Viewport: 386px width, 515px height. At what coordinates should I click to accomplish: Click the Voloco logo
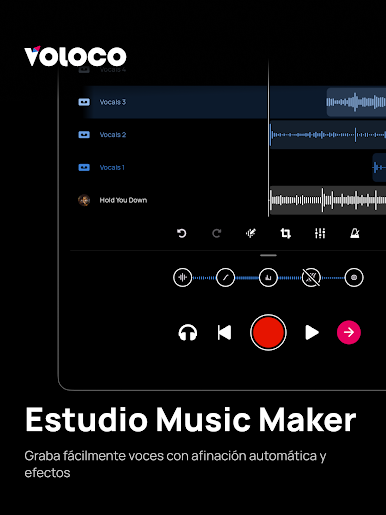click(75, 56)
